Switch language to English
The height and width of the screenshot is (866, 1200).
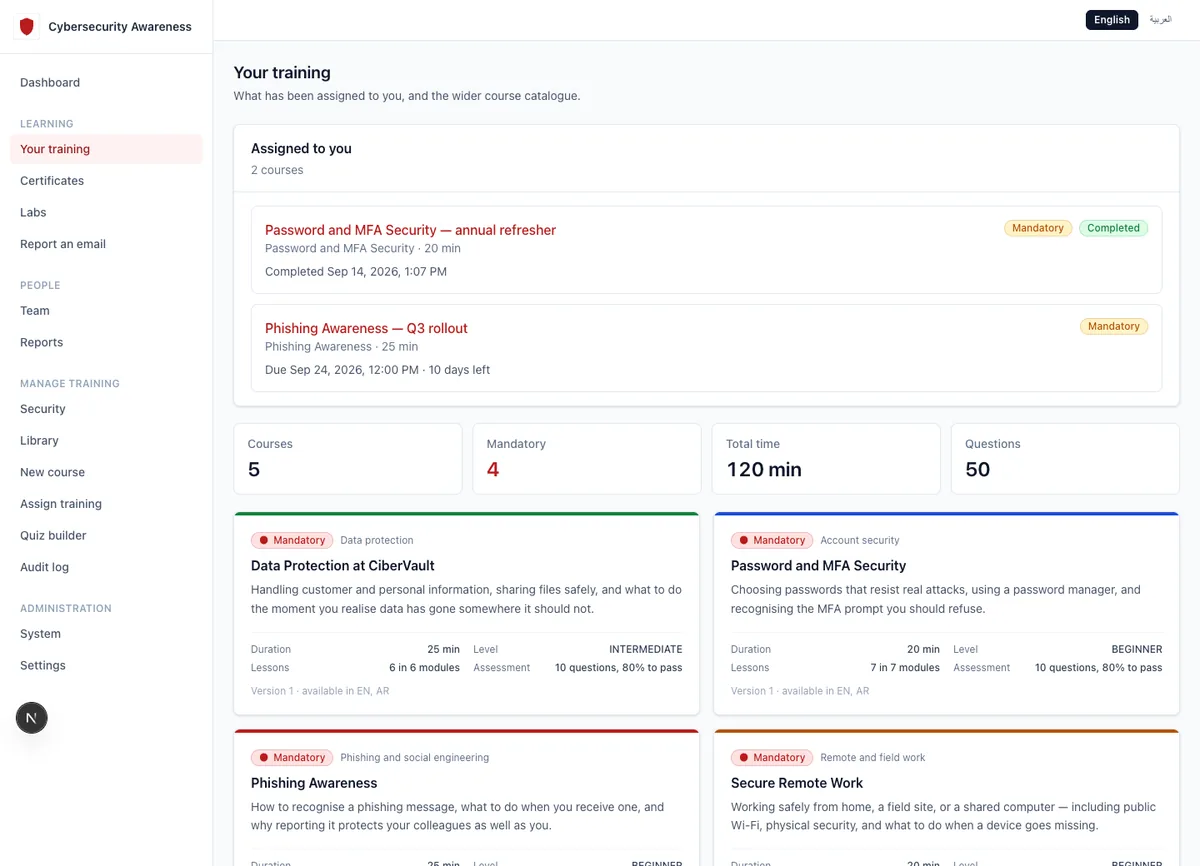[1111, 20]
